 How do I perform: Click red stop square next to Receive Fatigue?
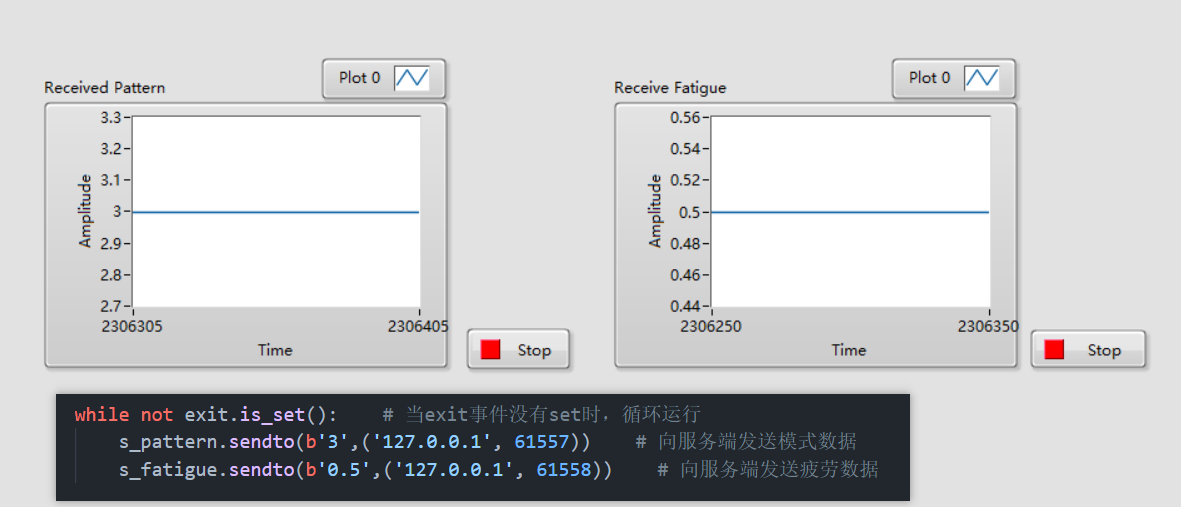click(1054, 350)
